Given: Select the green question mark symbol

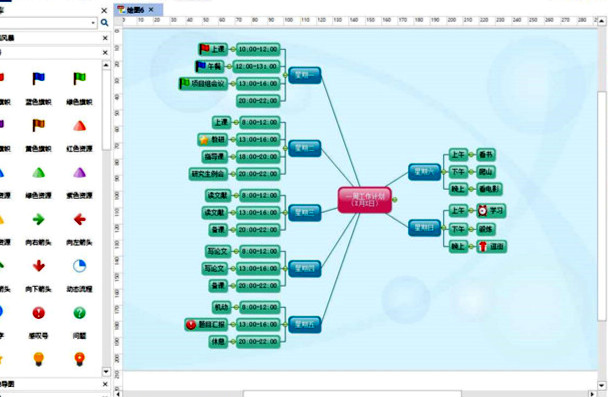Looking at the screenshot, I should click(x=79, y=312).
